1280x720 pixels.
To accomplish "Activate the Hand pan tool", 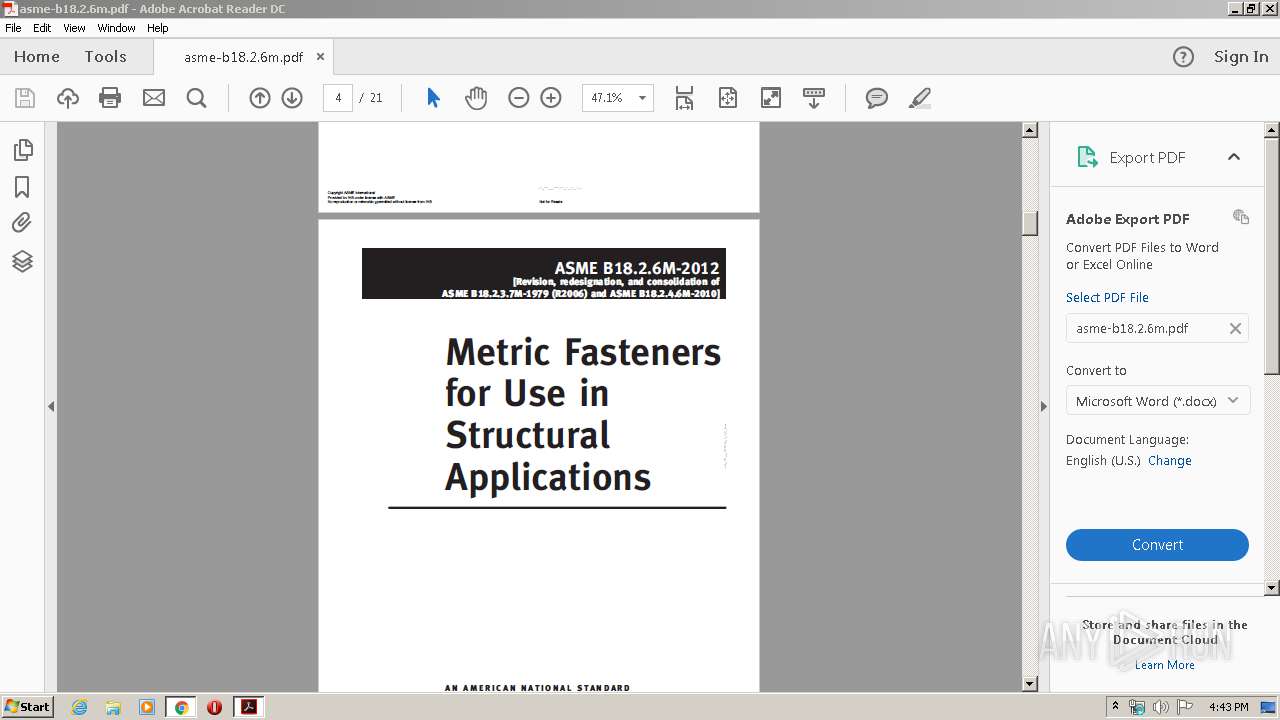I will 476,98.
